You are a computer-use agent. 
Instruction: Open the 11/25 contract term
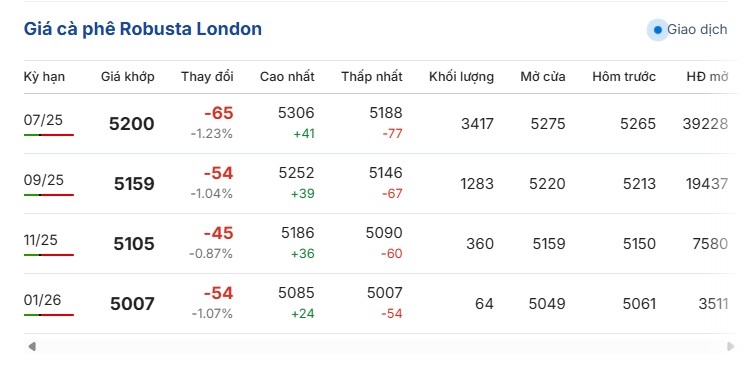point(41,240)
